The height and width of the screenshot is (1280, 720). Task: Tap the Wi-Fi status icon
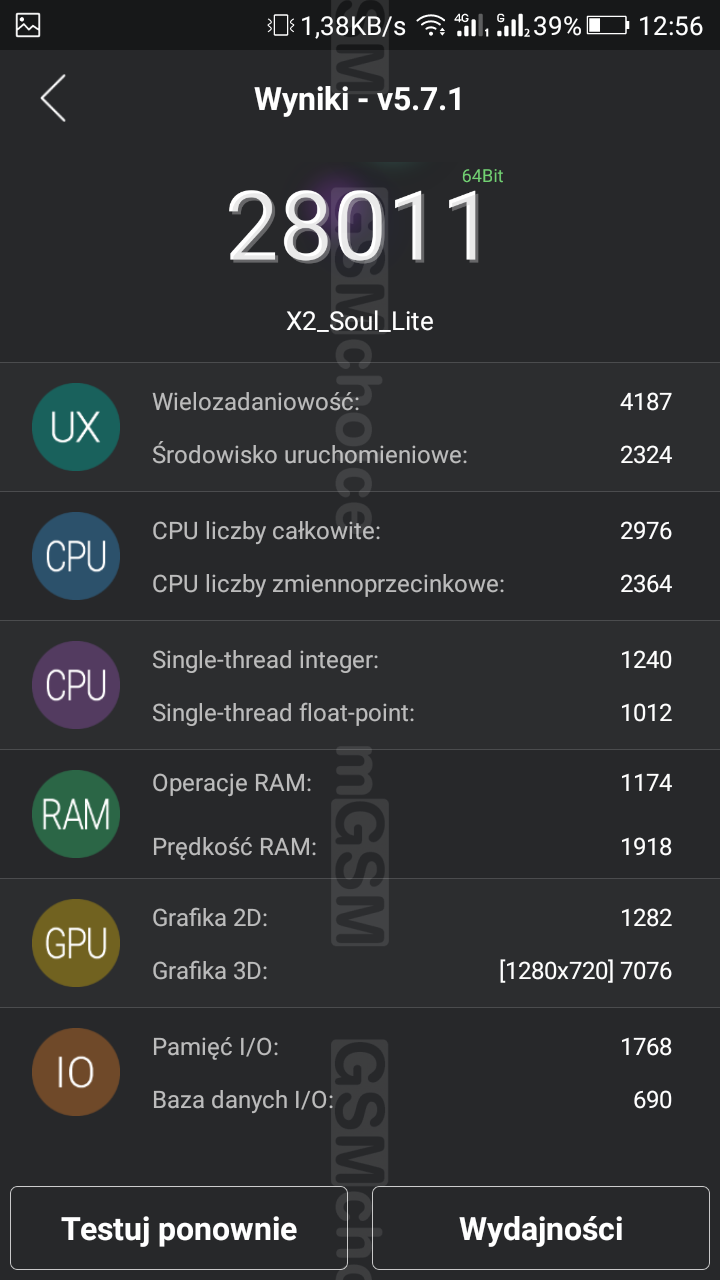point(431,26)
